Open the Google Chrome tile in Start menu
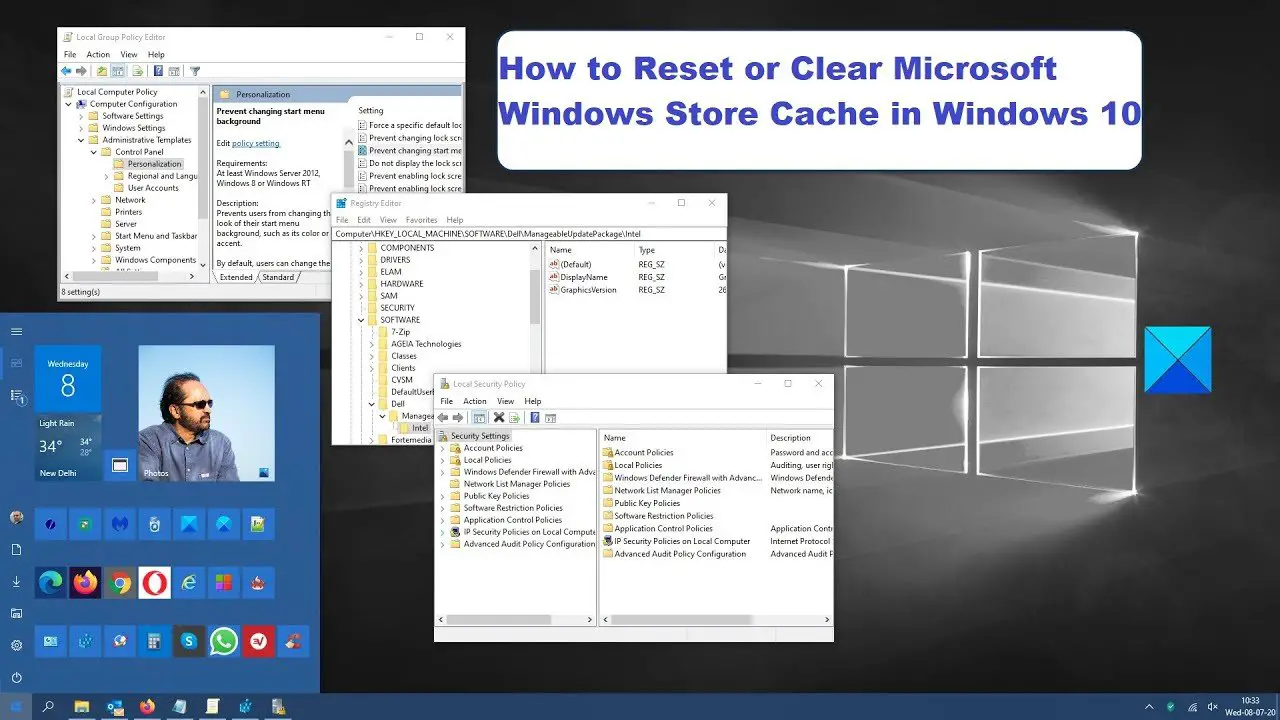 pyautogui.click(x=120, y=582)
